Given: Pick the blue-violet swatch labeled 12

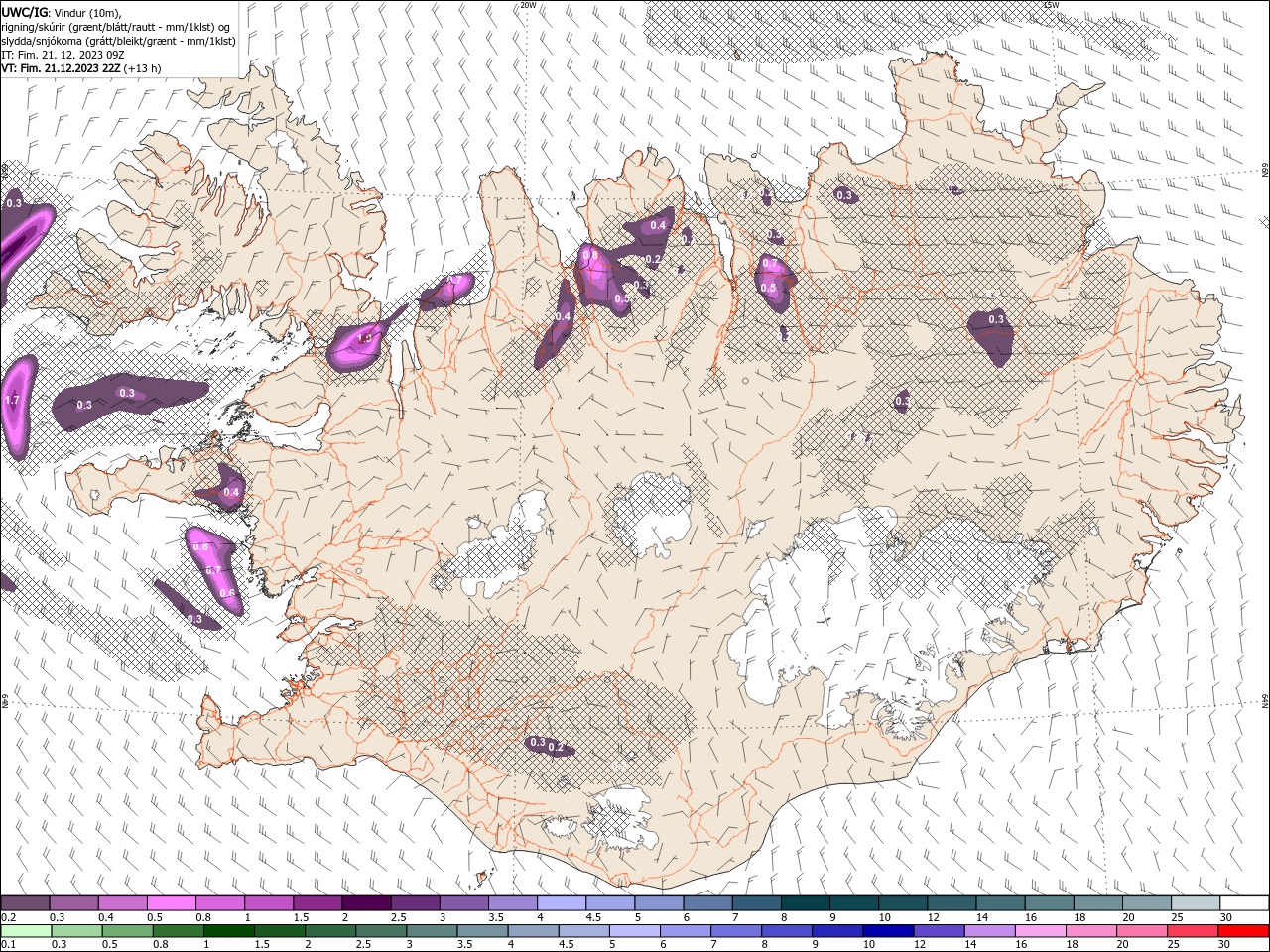Looking at the screenshot, I should click(x=938, y=931).
